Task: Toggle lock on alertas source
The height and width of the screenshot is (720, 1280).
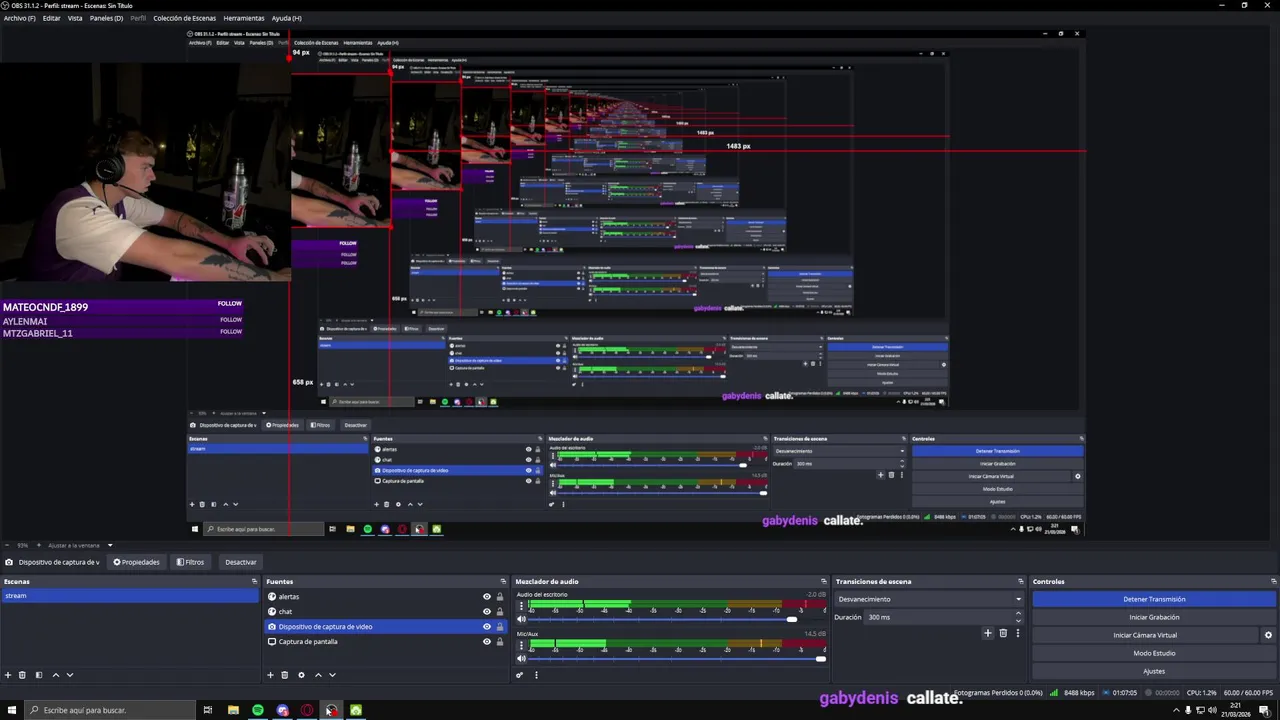Action: tap(500, 597)
